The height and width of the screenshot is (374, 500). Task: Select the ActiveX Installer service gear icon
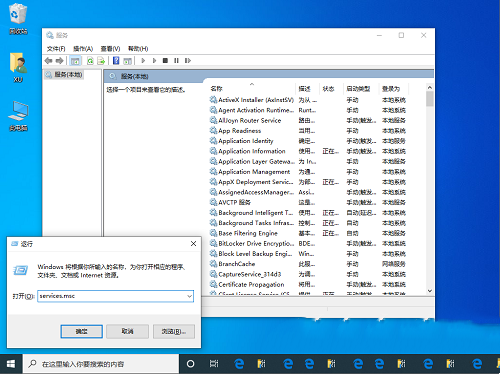213,99
